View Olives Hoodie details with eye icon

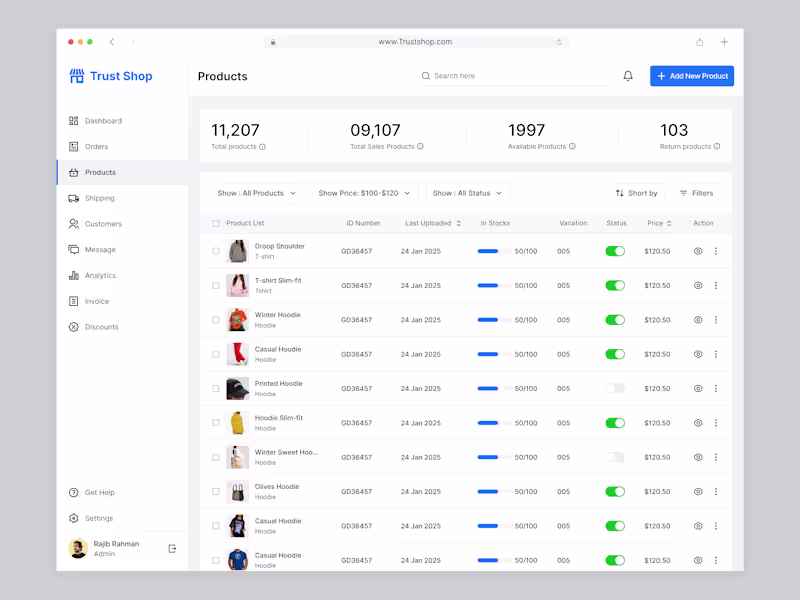click(x=698, y=491)
